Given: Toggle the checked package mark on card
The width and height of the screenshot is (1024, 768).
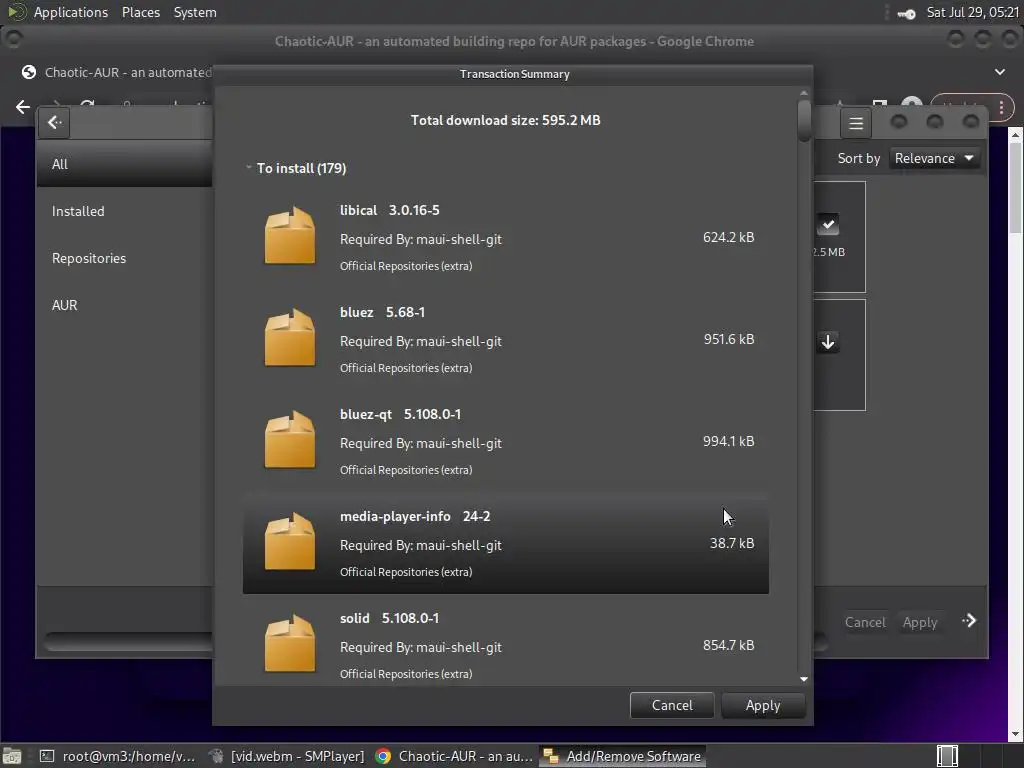Looking at the screenshot, I should (x=827, y=225).
